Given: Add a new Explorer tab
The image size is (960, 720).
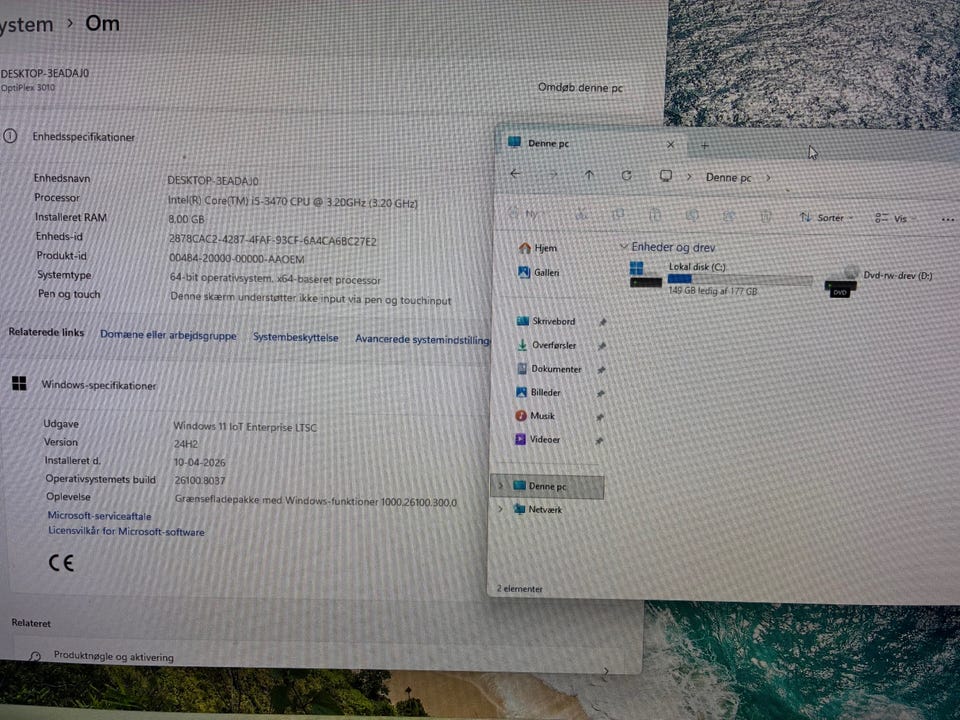Looking at the screenshot, I should tap(705, 146).
